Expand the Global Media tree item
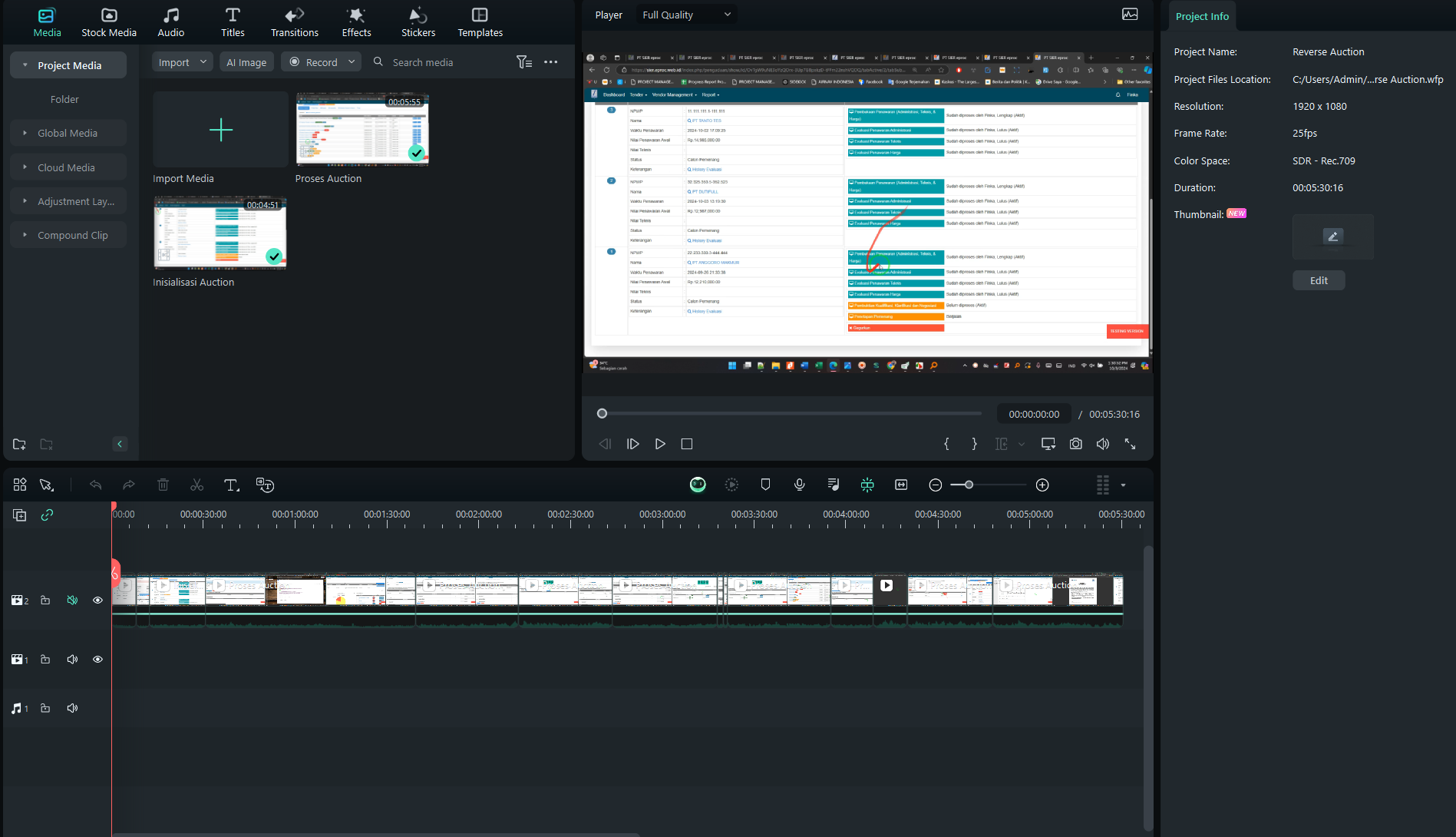The height and width of the screenshot is (837, 1456). click(x=25, y=133)
